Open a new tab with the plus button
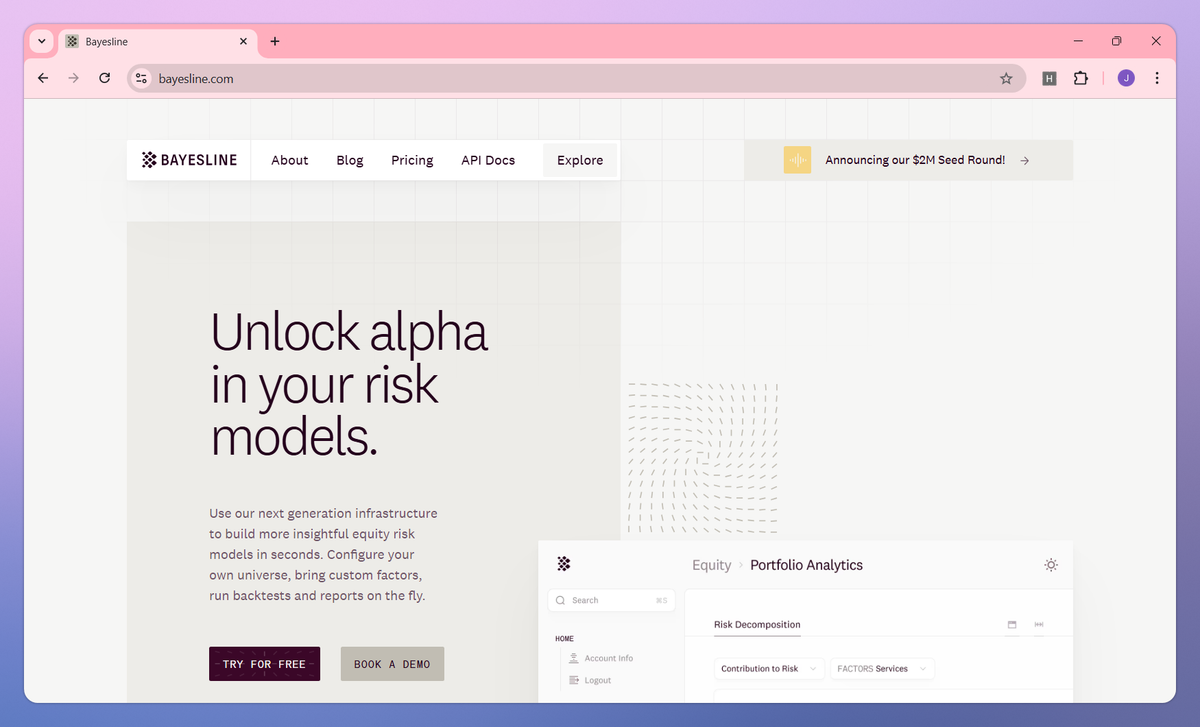This screenshot has height=727, width=1200. 275,42
